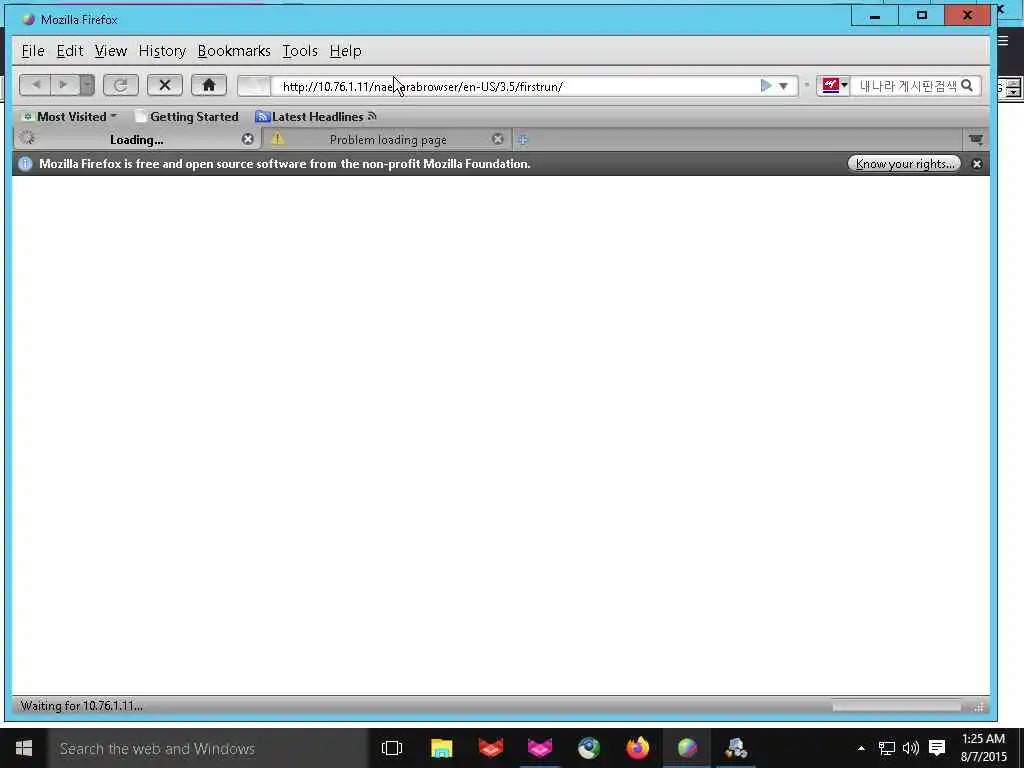Close the Problem loading page tab

point(498,139)
